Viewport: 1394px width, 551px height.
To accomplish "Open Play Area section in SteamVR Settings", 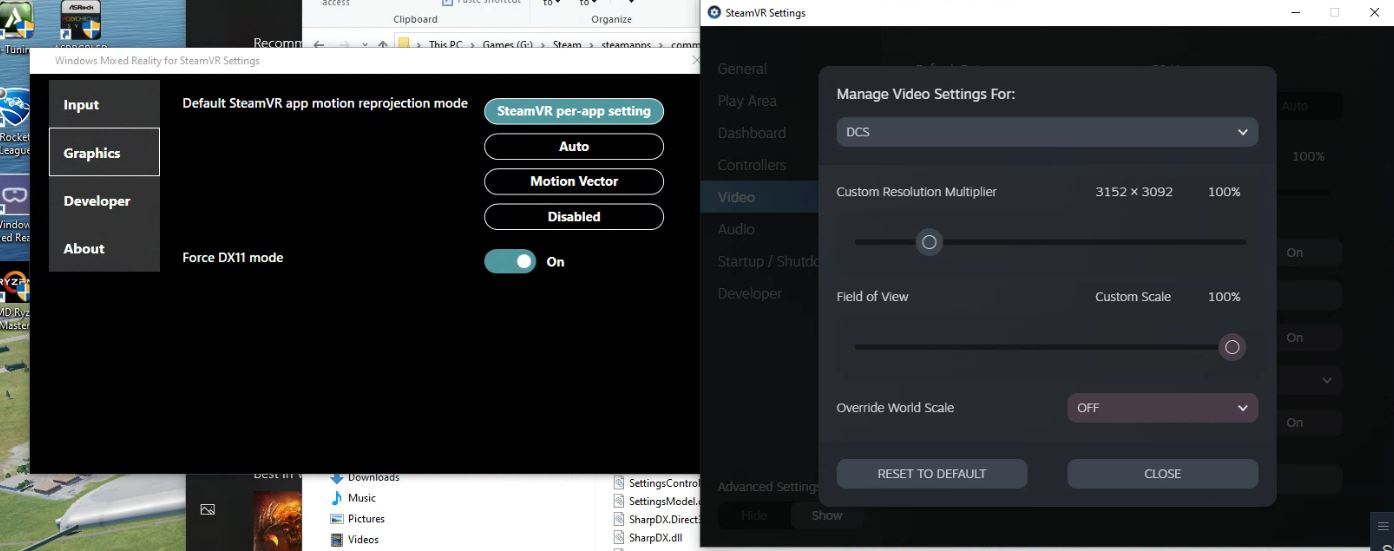I will (x=747, y=101).
